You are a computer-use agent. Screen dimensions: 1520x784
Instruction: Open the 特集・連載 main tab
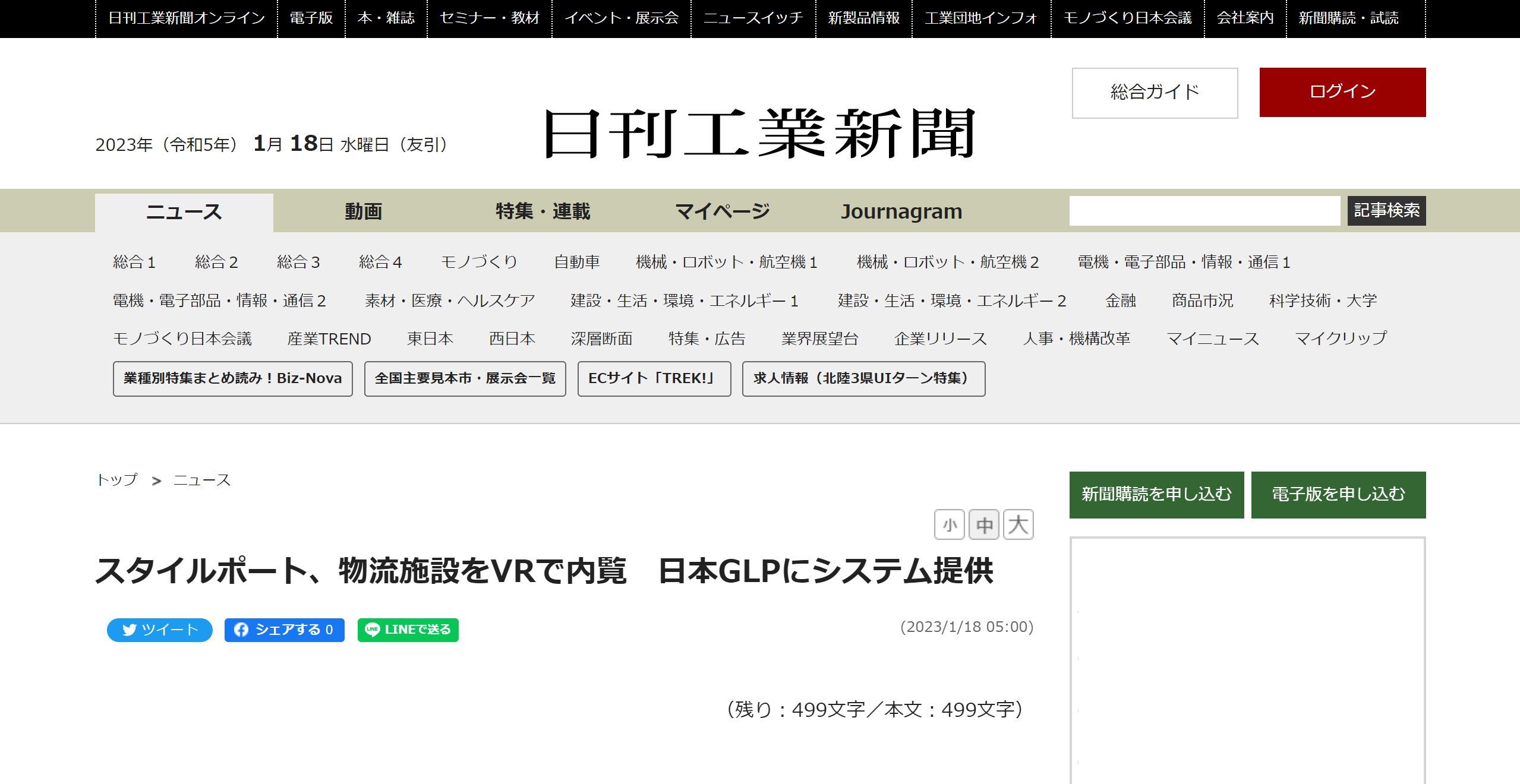point(543,211)
